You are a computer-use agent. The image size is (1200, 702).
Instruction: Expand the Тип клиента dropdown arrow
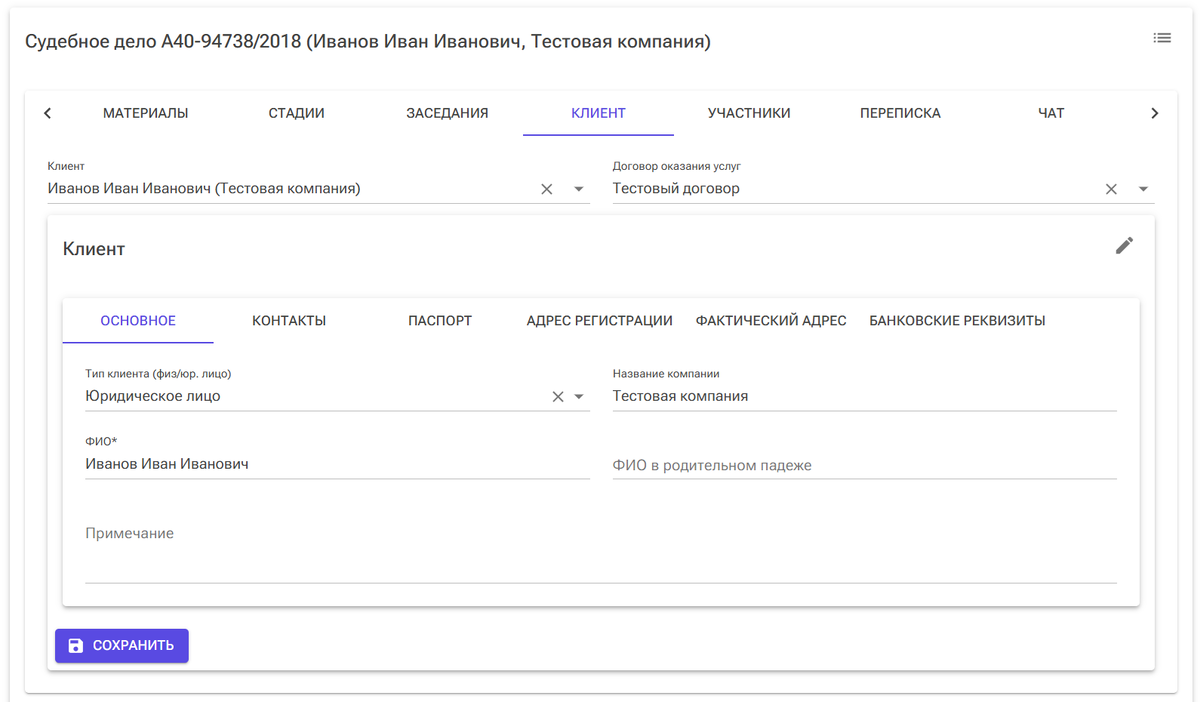[579, 397]
